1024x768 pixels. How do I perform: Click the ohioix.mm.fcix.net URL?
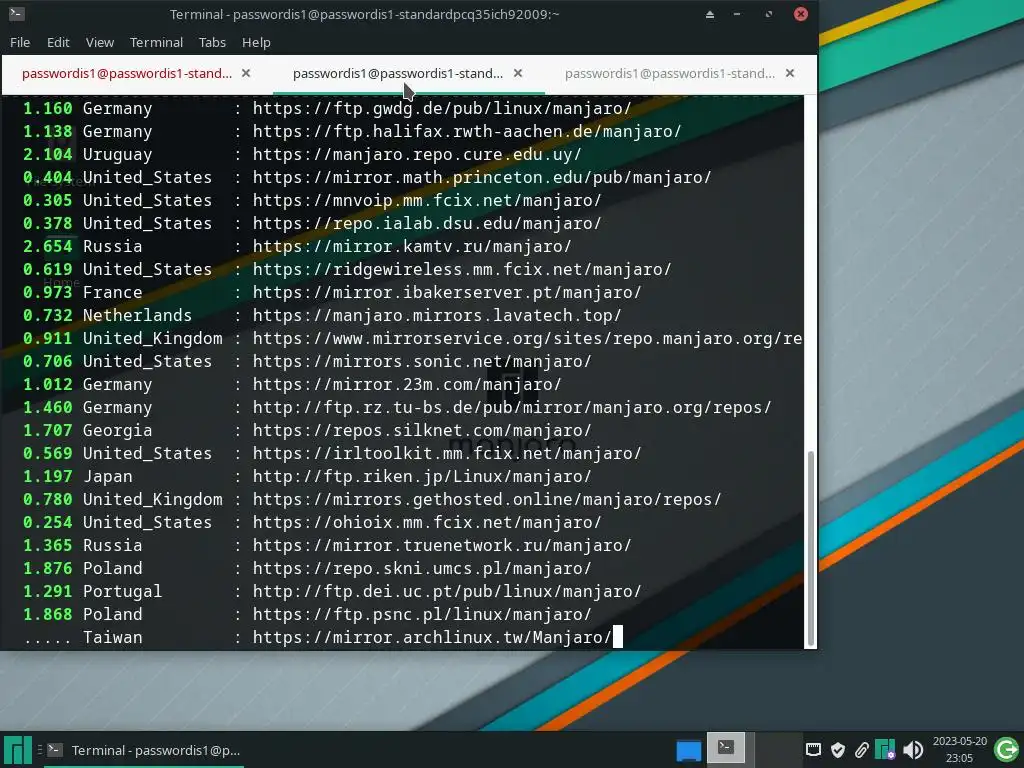click(427, 522)
